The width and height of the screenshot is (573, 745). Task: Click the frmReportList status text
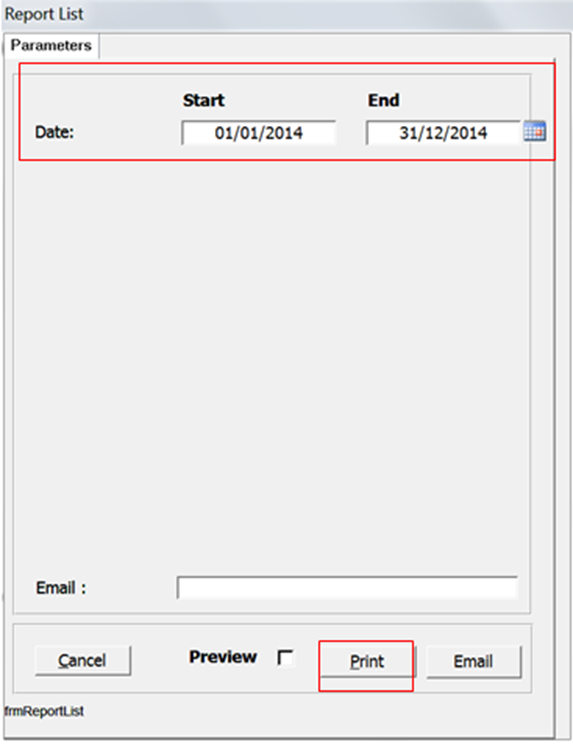point(44,711)
